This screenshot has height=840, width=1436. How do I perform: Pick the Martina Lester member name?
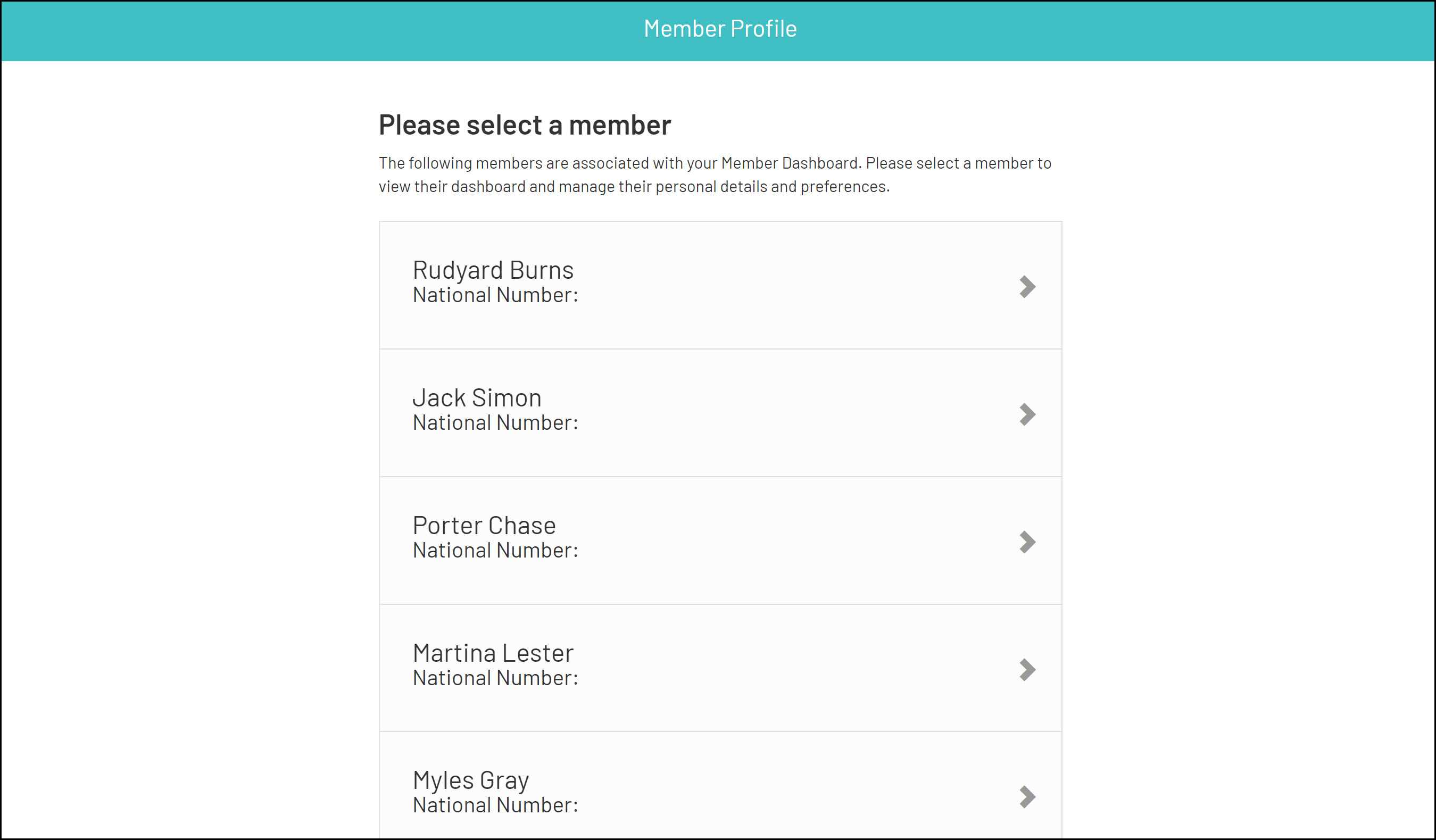(493, 653)
